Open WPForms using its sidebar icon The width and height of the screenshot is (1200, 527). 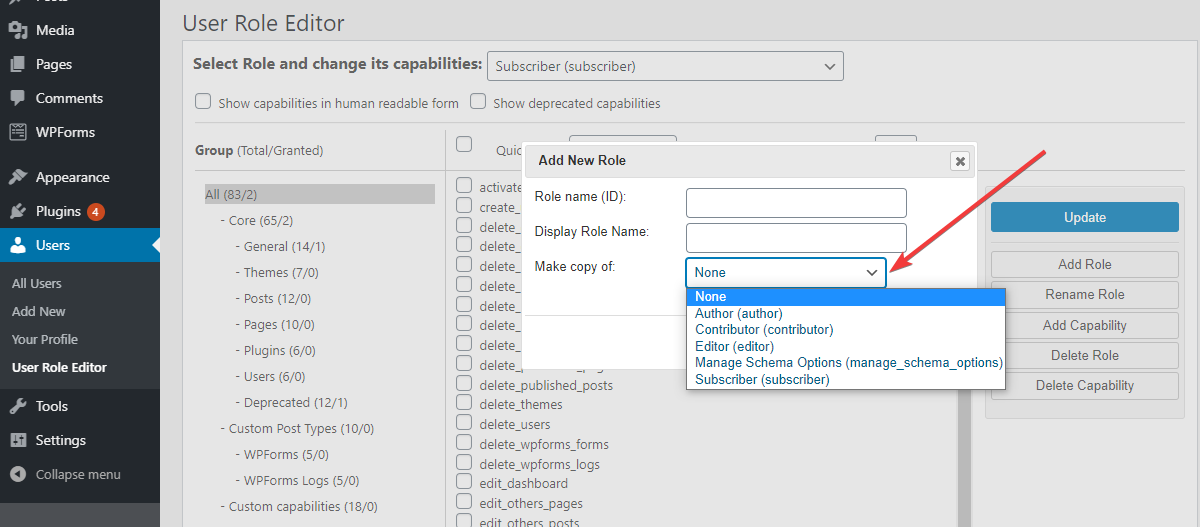click(18, 132)
